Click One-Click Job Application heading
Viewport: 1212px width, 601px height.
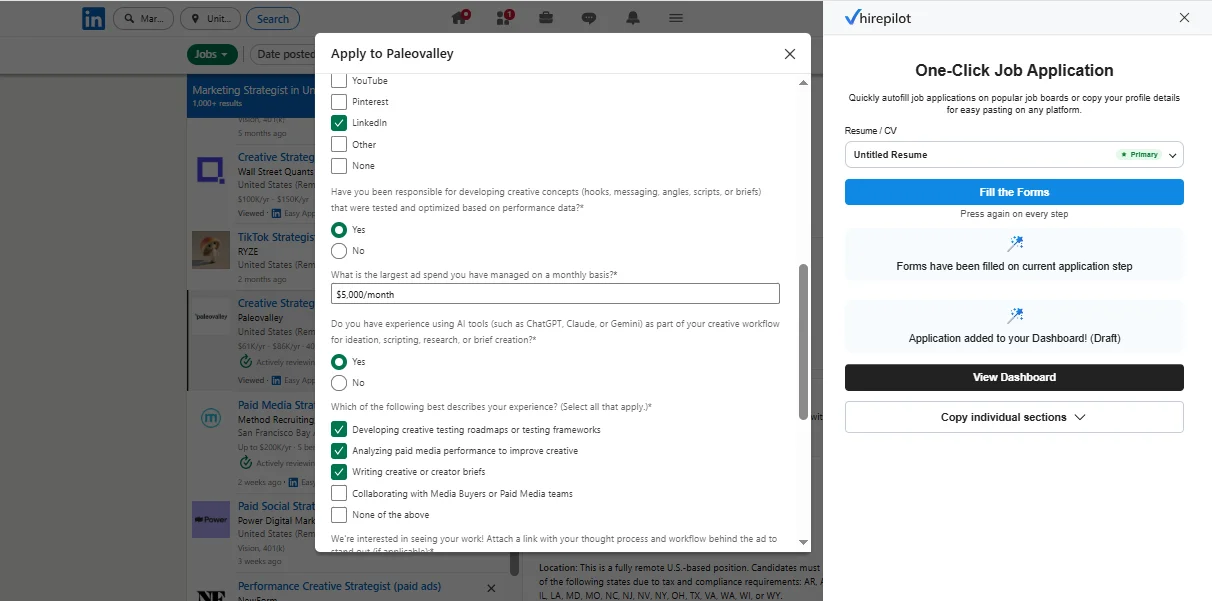(x=1014, y=70)
